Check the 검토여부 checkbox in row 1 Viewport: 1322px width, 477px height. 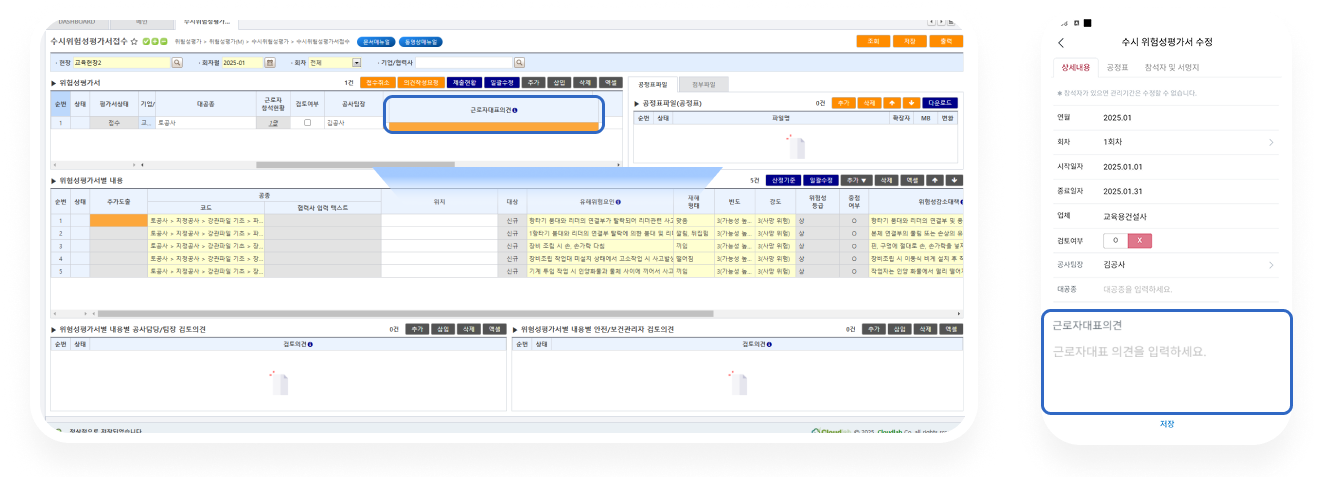(x=307, y=123)
